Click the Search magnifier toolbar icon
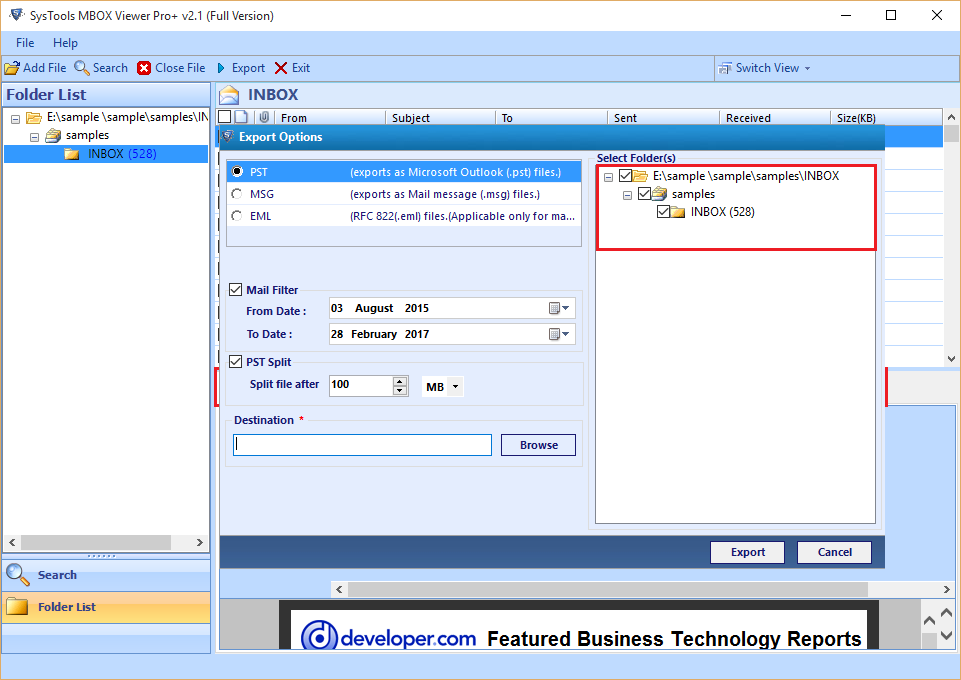This screenshot has height=680, width=961. pos(82,68)
